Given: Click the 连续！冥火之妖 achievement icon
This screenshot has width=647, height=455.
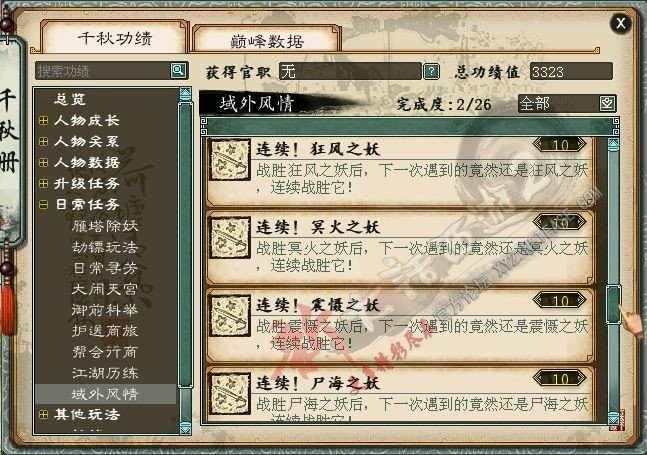Looking at the screenshot, I should [230, 238].
